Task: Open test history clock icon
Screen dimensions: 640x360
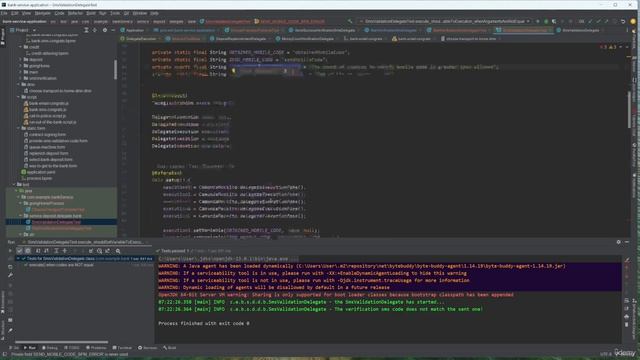Action: coord(99,251)
